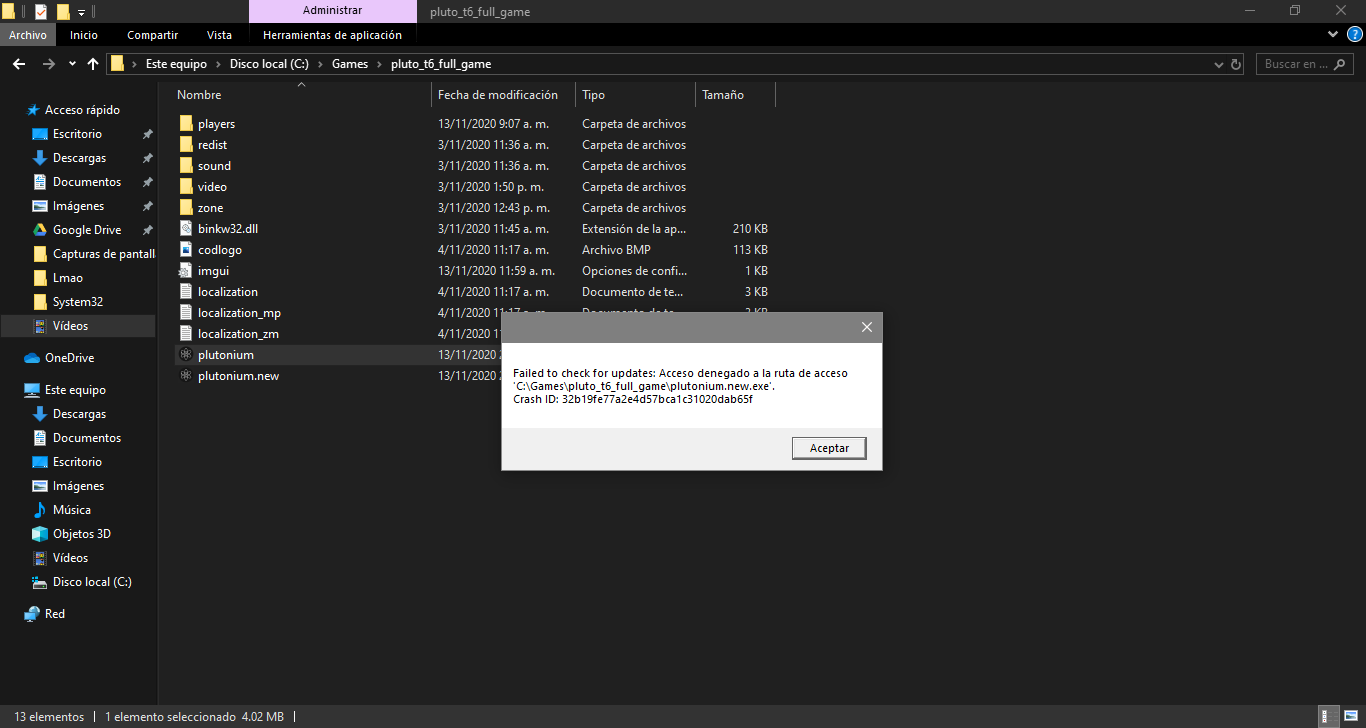
Task: Open Explorer help question mark icon
Action: point(1354,35)
